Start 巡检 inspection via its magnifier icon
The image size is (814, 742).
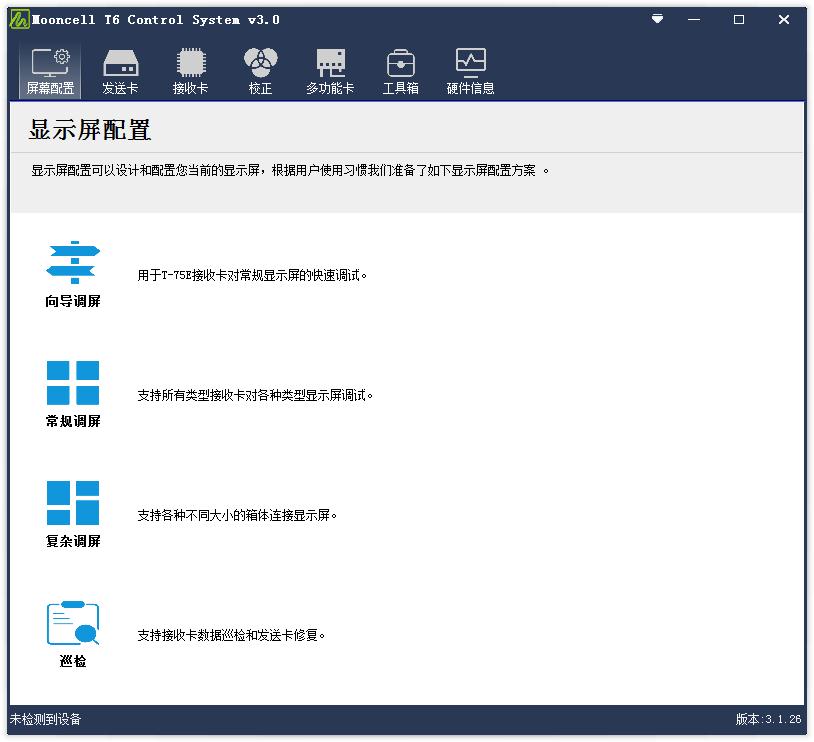click(x=73, y=624)
